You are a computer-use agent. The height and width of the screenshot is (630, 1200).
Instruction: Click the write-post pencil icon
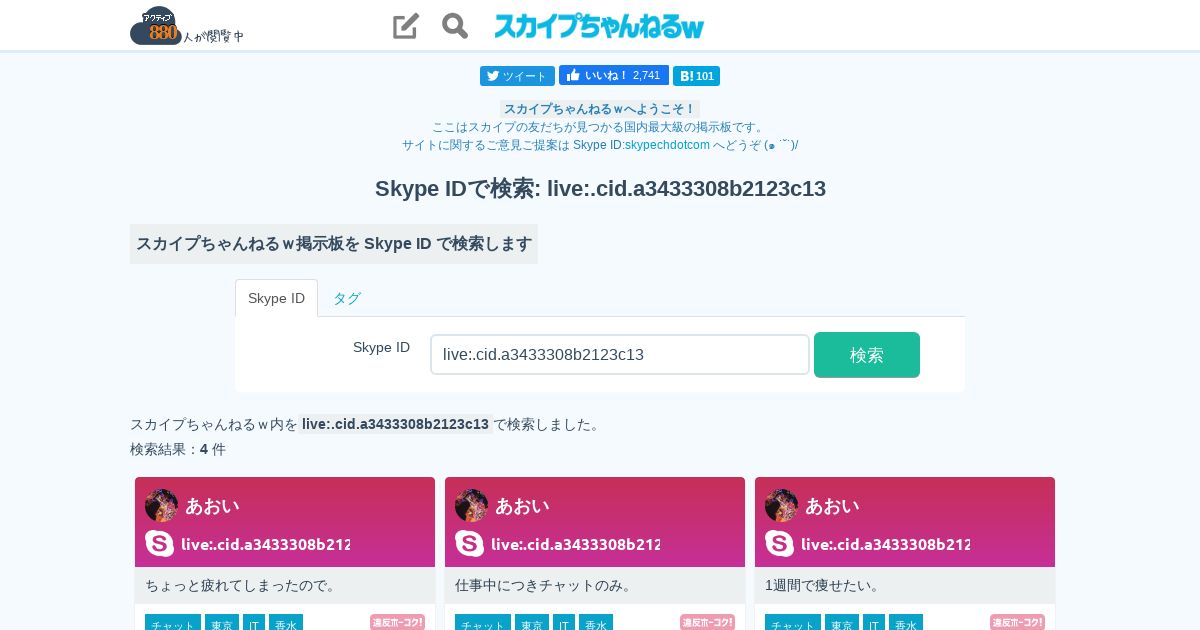click(x=406, y=26)
